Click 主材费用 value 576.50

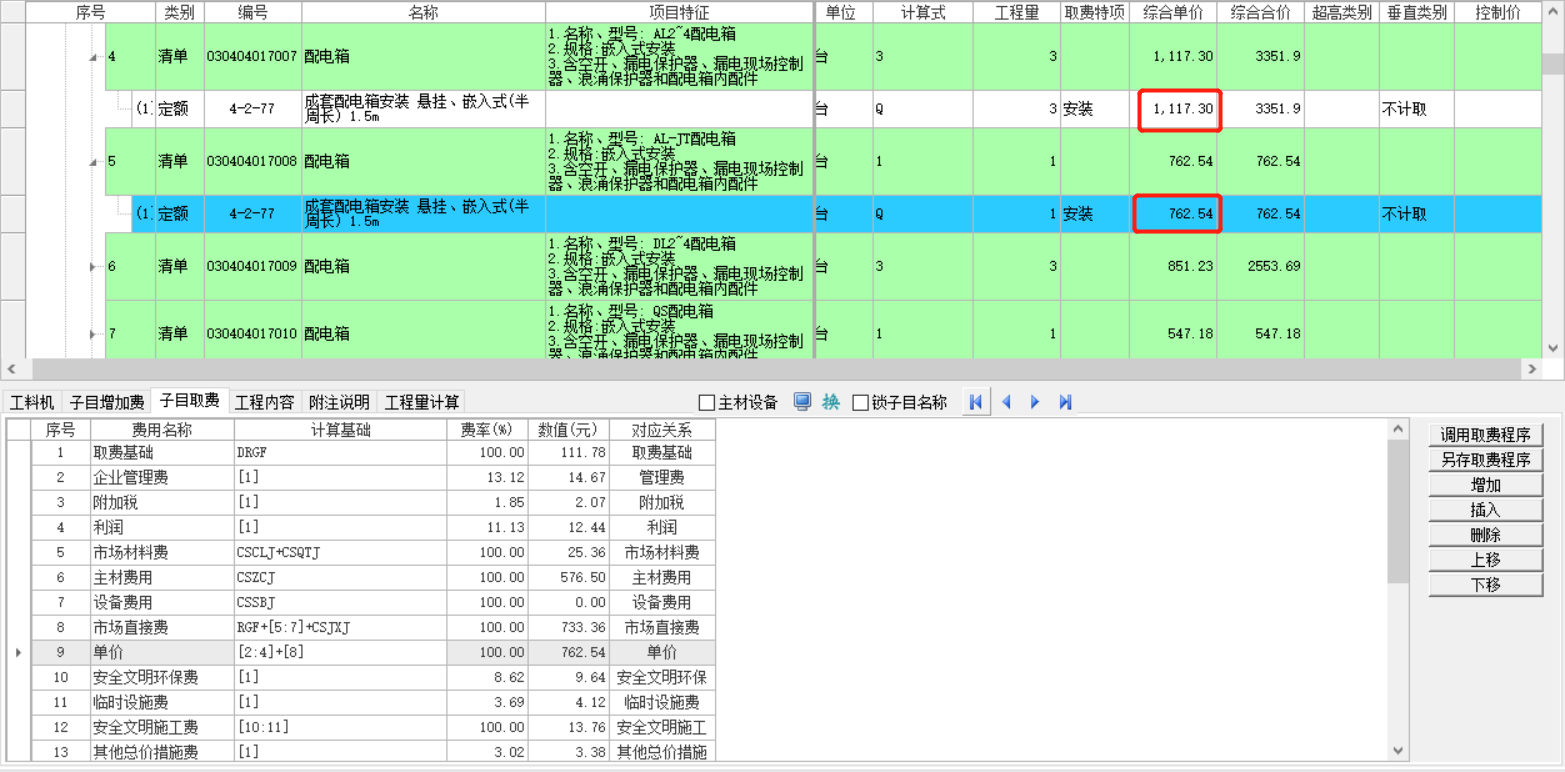(569, 578)
